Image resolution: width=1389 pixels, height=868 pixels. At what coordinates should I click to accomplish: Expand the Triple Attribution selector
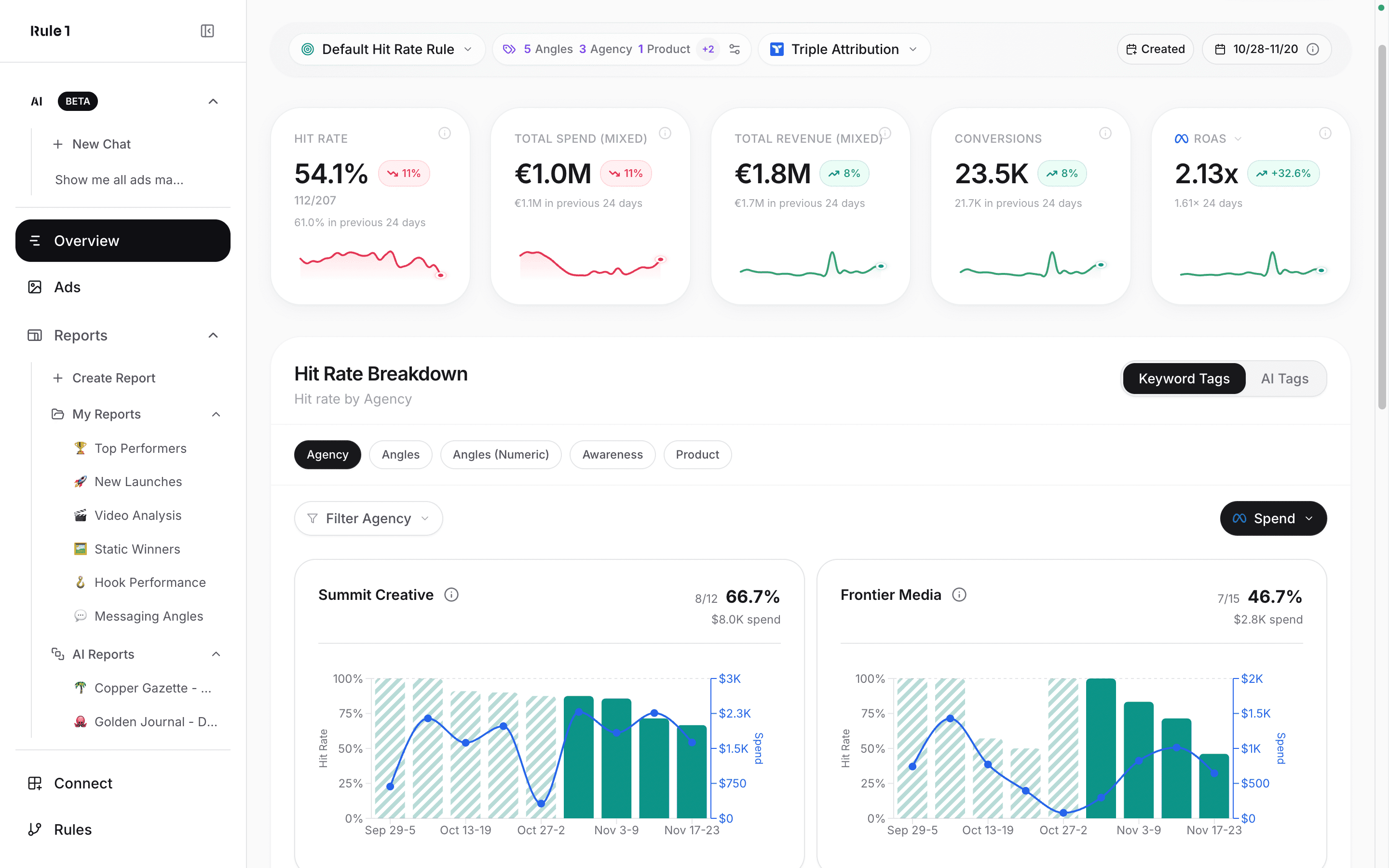click(844, 49)
